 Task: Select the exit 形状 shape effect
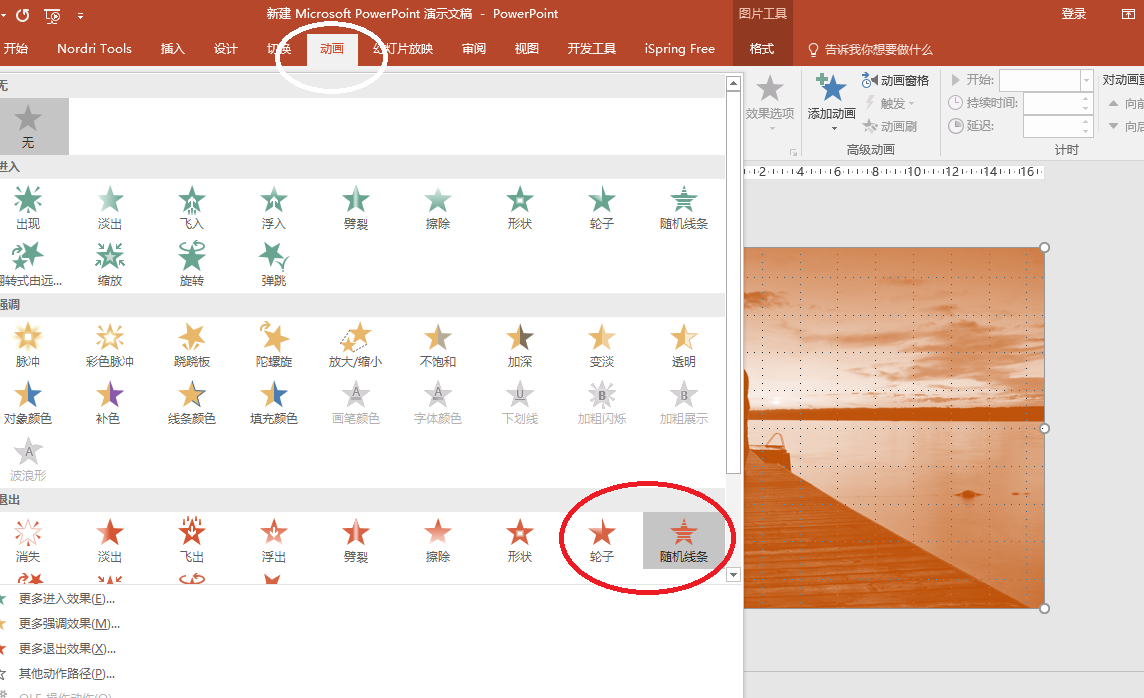tap(519, 540)
